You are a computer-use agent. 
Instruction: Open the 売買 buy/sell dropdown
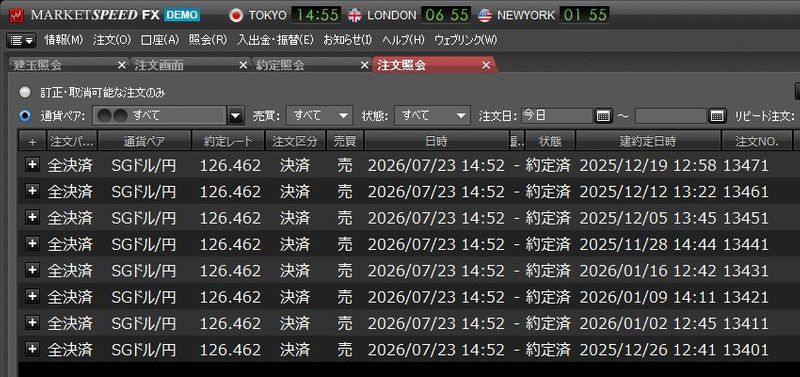point(319,115)
